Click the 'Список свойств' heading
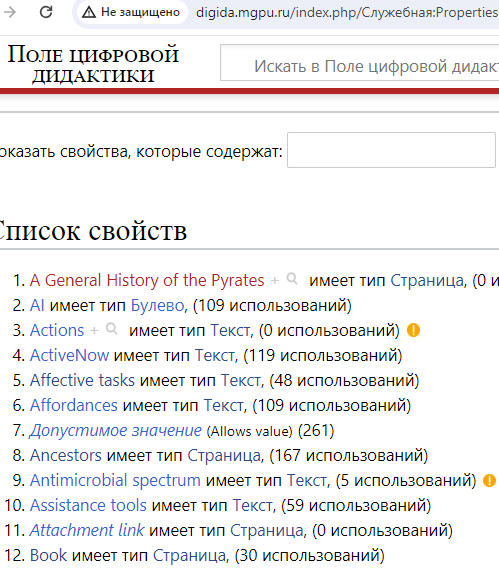This screenshot has width=499, height=570. pos(93,231)
